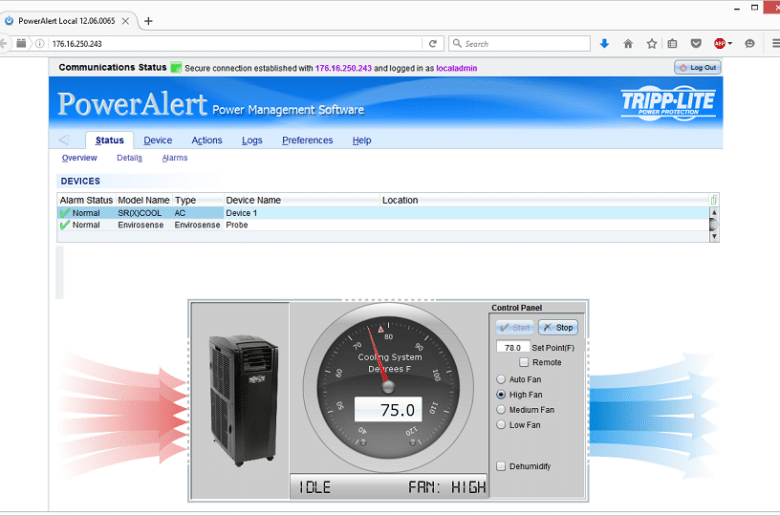Click the cooling system temperature gauge
The height and width of the screenshot is (516, 780).
[x=389, y=387]
